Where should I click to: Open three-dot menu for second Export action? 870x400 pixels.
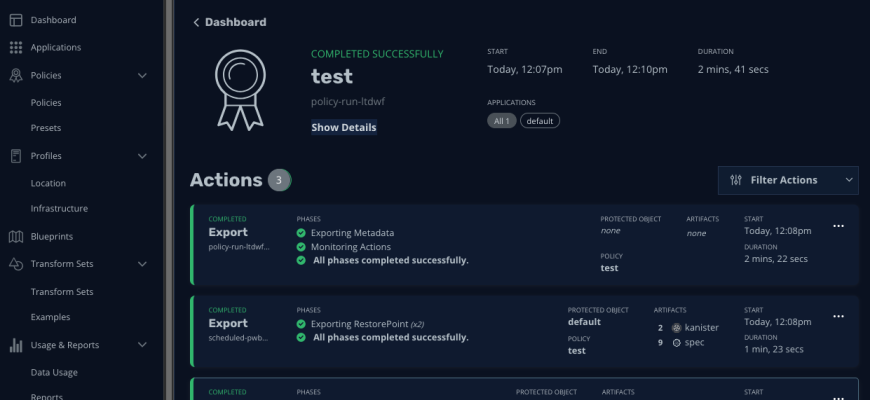838,316
